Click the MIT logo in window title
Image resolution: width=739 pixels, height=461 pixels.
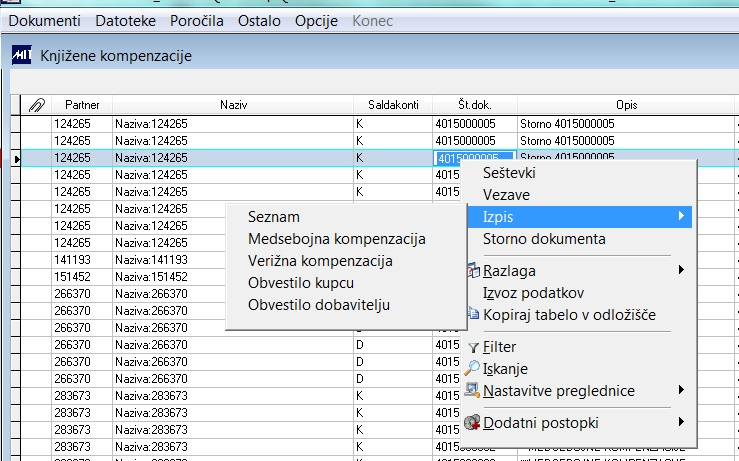click(22, 55)
